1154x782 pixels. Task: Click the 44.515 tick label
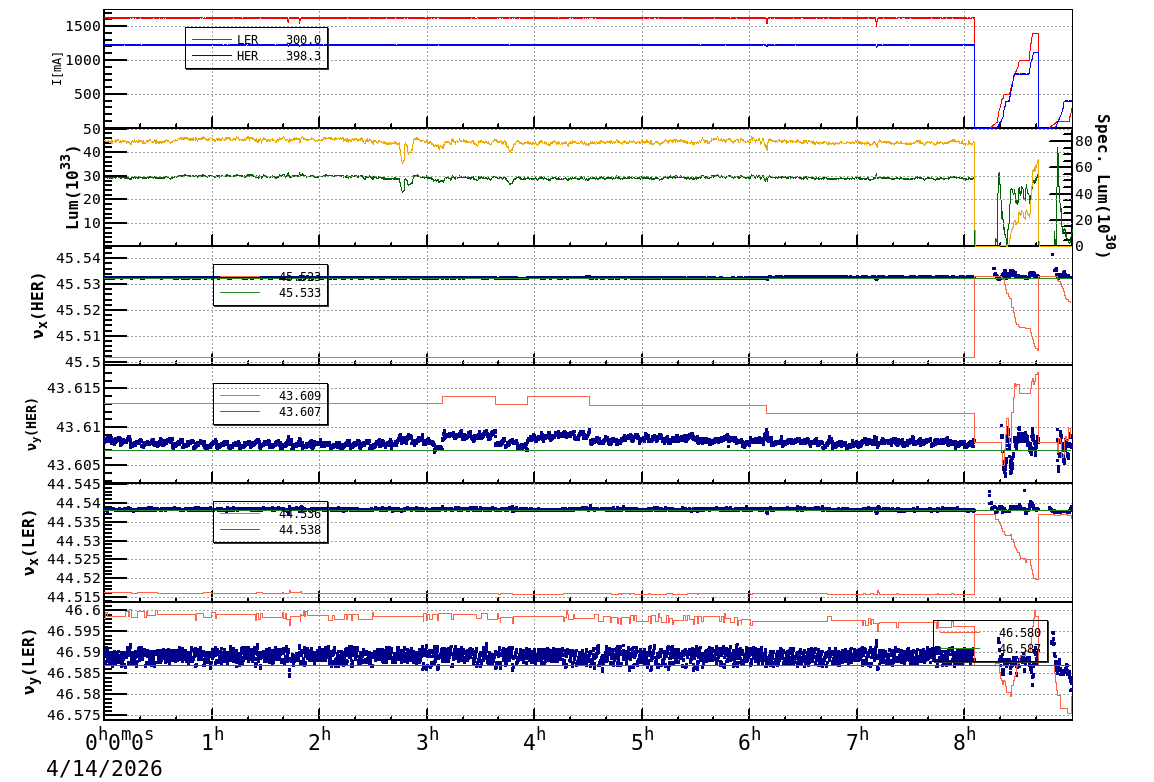tap(74, 597)
